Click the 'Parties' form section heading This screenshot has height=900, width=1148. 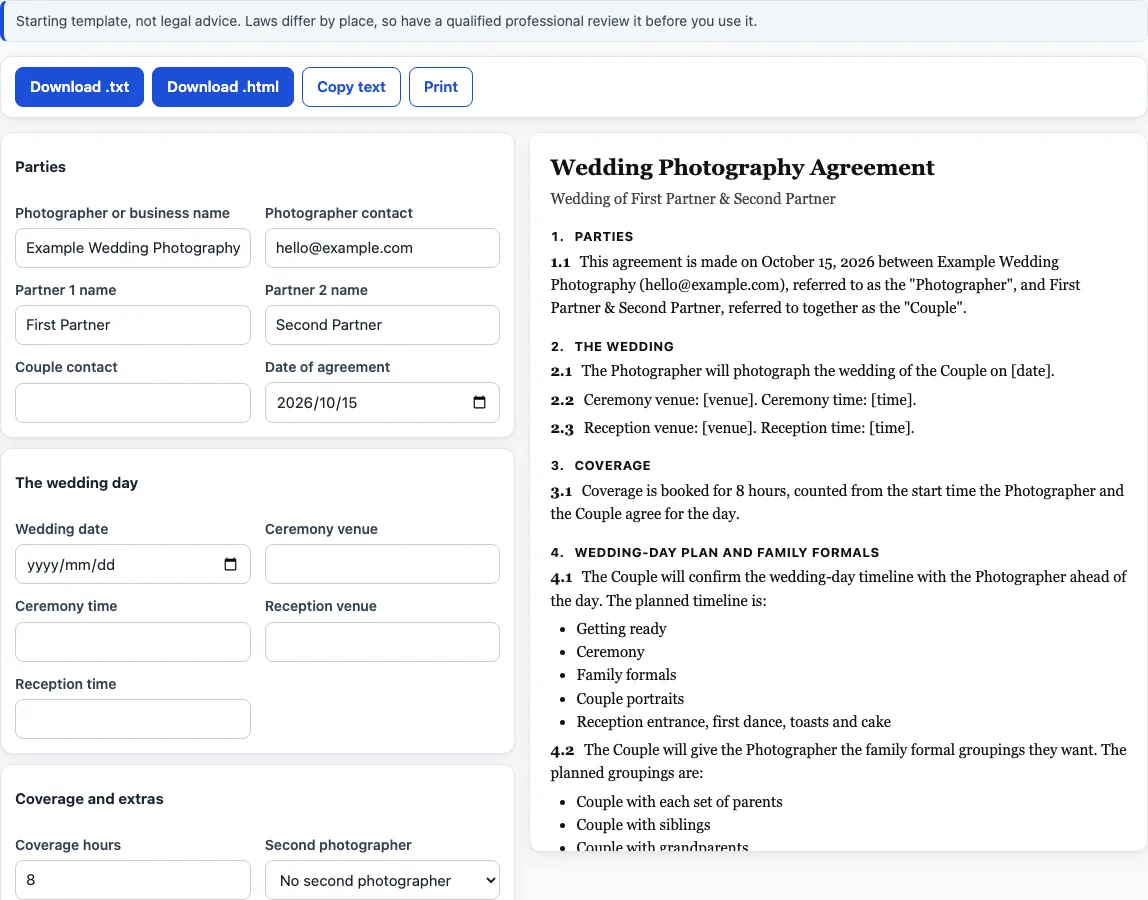(40, 167)
